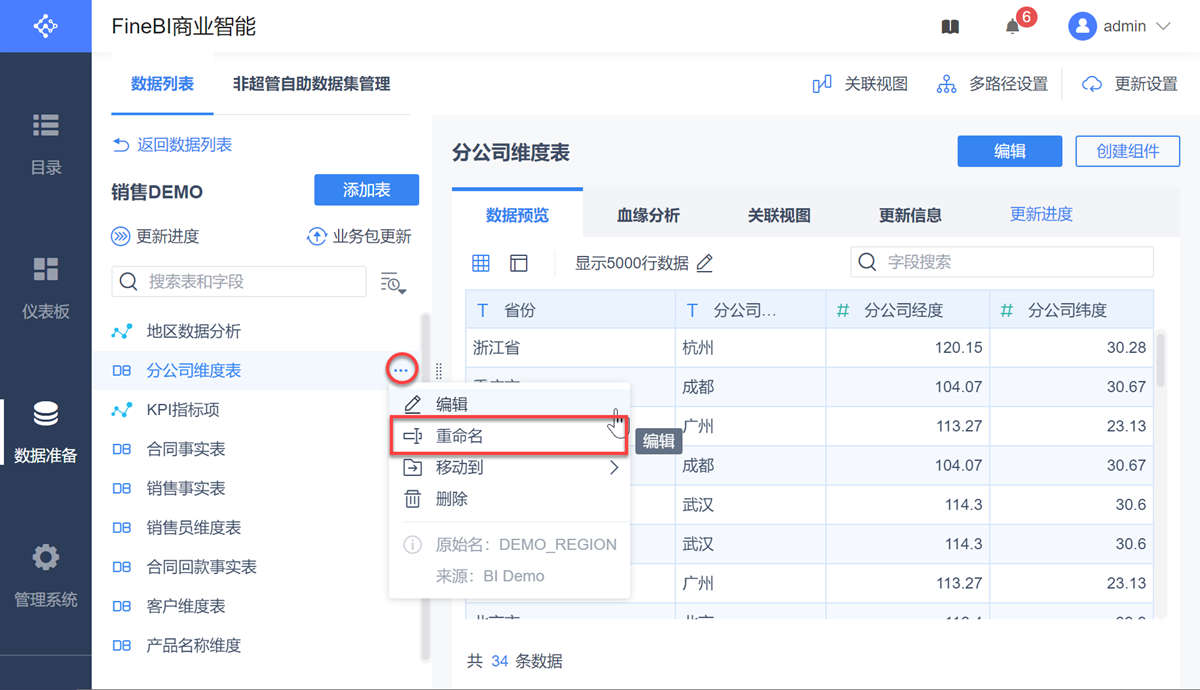Open the 管理系统 gear section
Image resolution: width=1200 pixels, height=690 pixels.
click(x=46, y=576)
